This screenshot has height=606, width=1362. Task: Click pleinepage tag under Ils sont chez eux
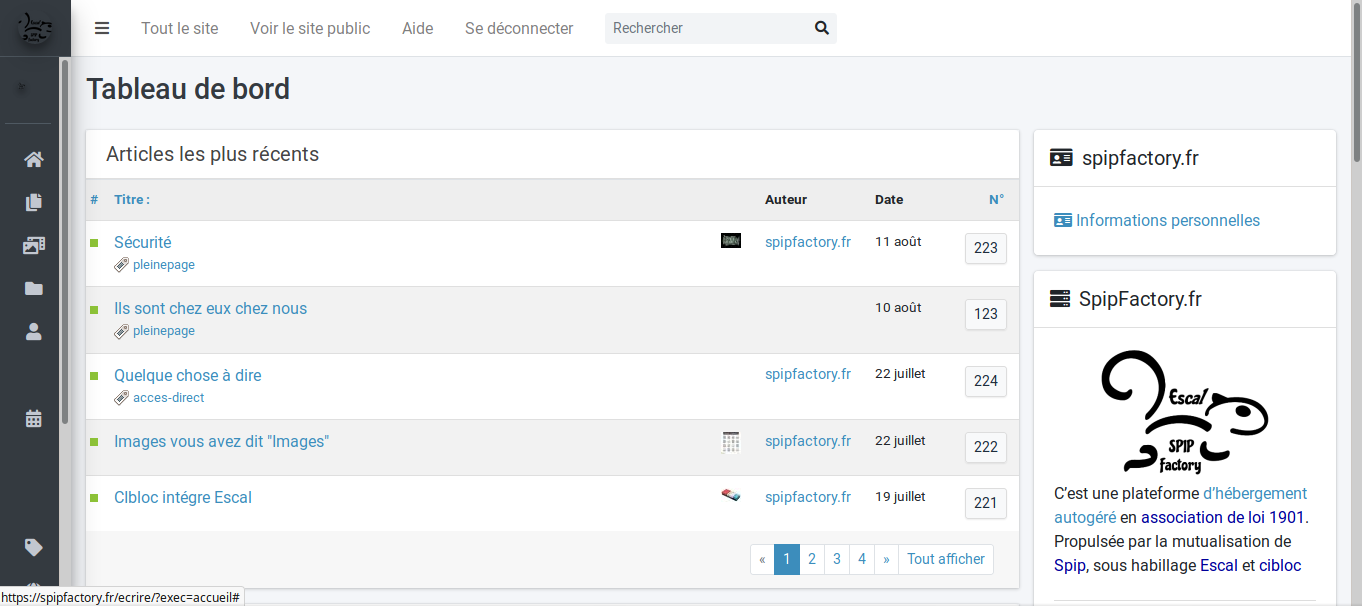click(x=164, y=331)
